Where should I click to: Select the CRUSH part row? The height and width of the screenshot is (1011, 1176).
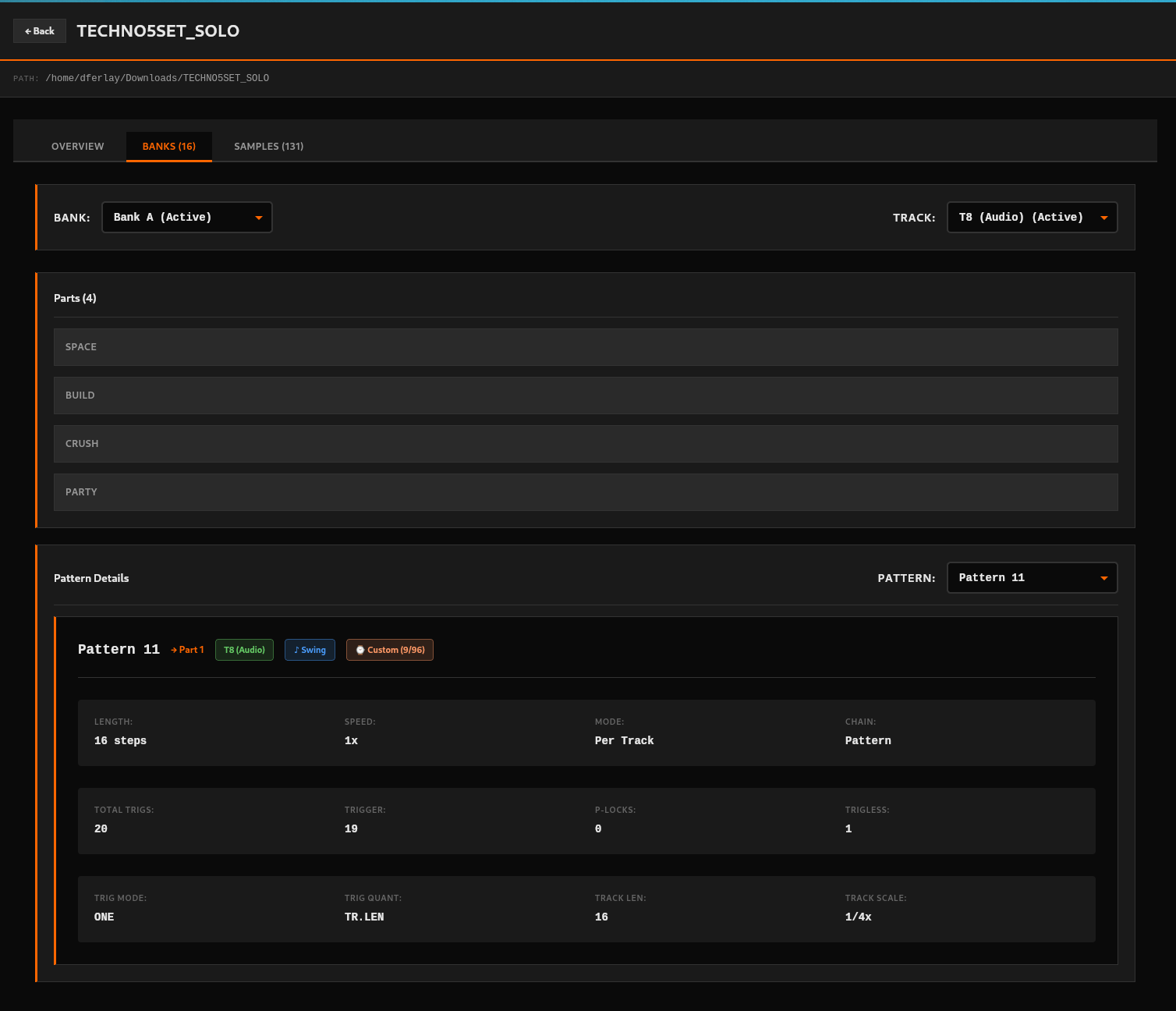[585, 444]
